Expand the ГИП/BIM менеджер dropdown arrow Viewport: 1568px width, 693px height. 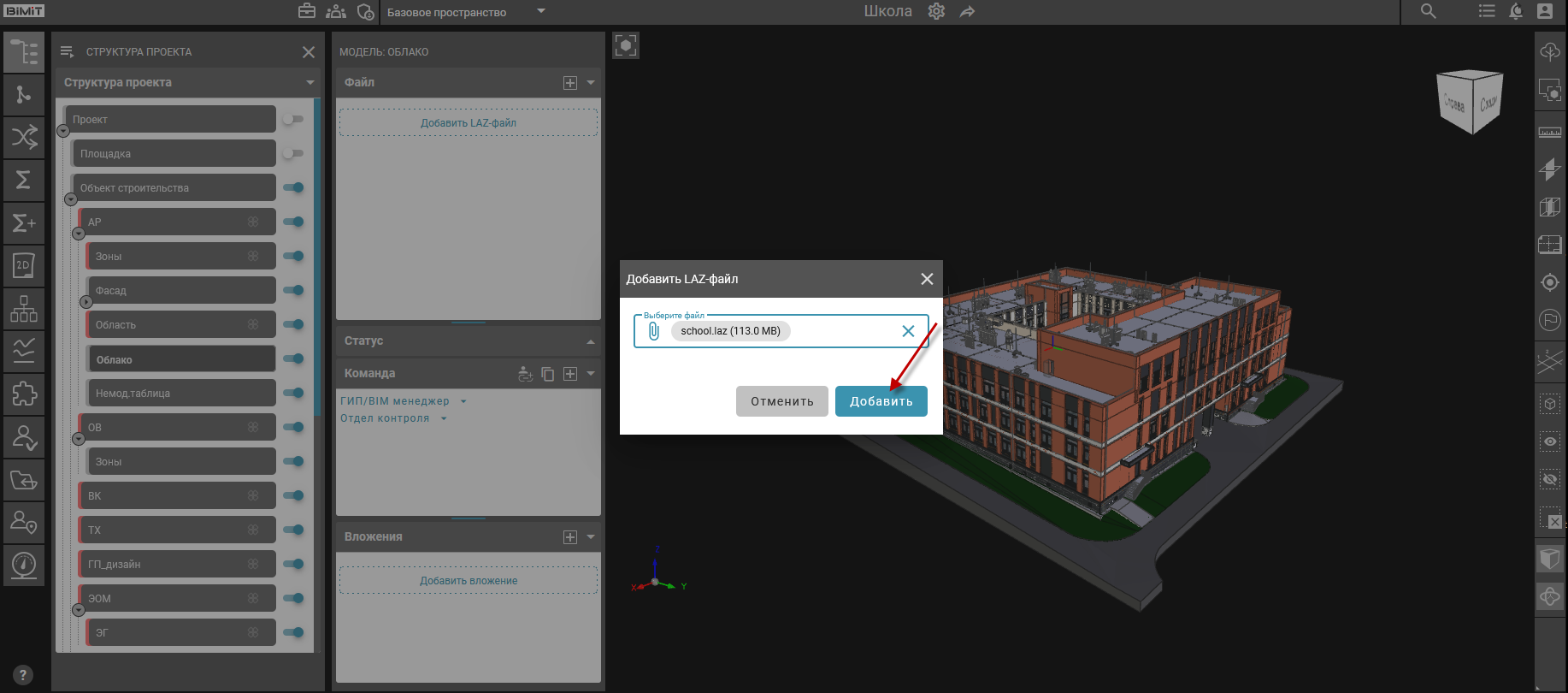(x=463, y=401)
